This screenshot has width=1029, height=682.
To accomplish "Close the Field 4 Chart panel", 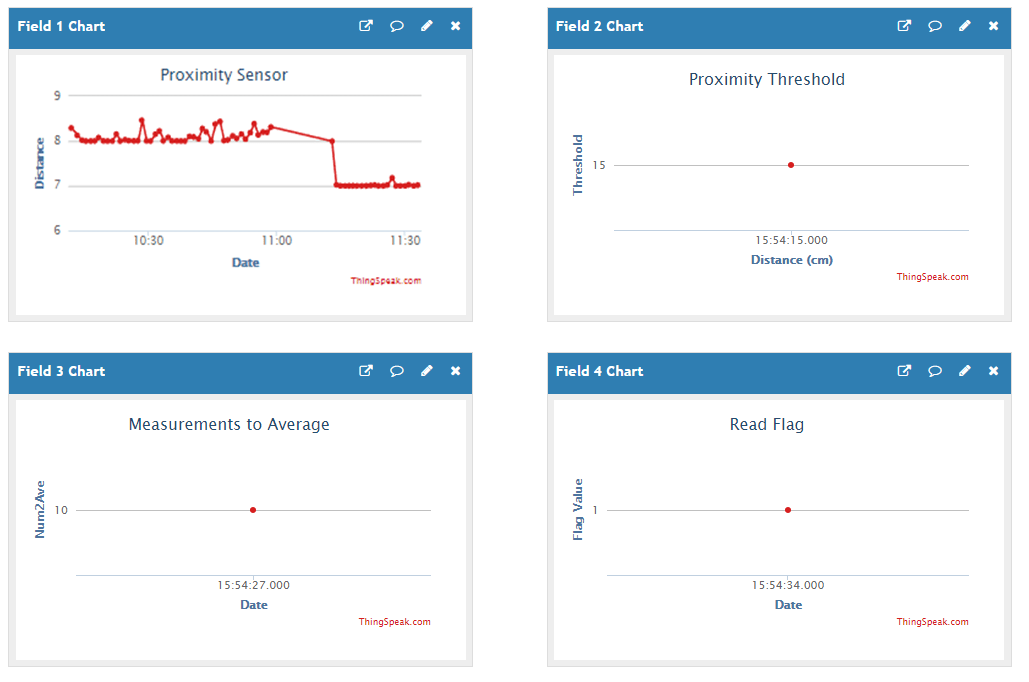I will [x=994, y=371].
